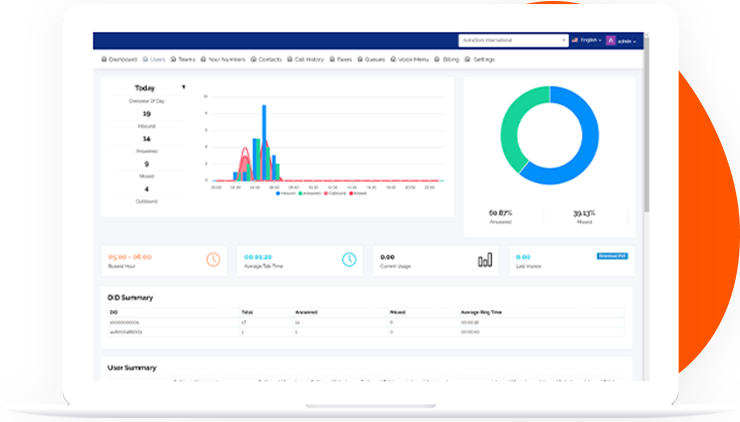Open the admin account menu
The height and width of the screenshot is (422, 740).
(x=627, y=42)
